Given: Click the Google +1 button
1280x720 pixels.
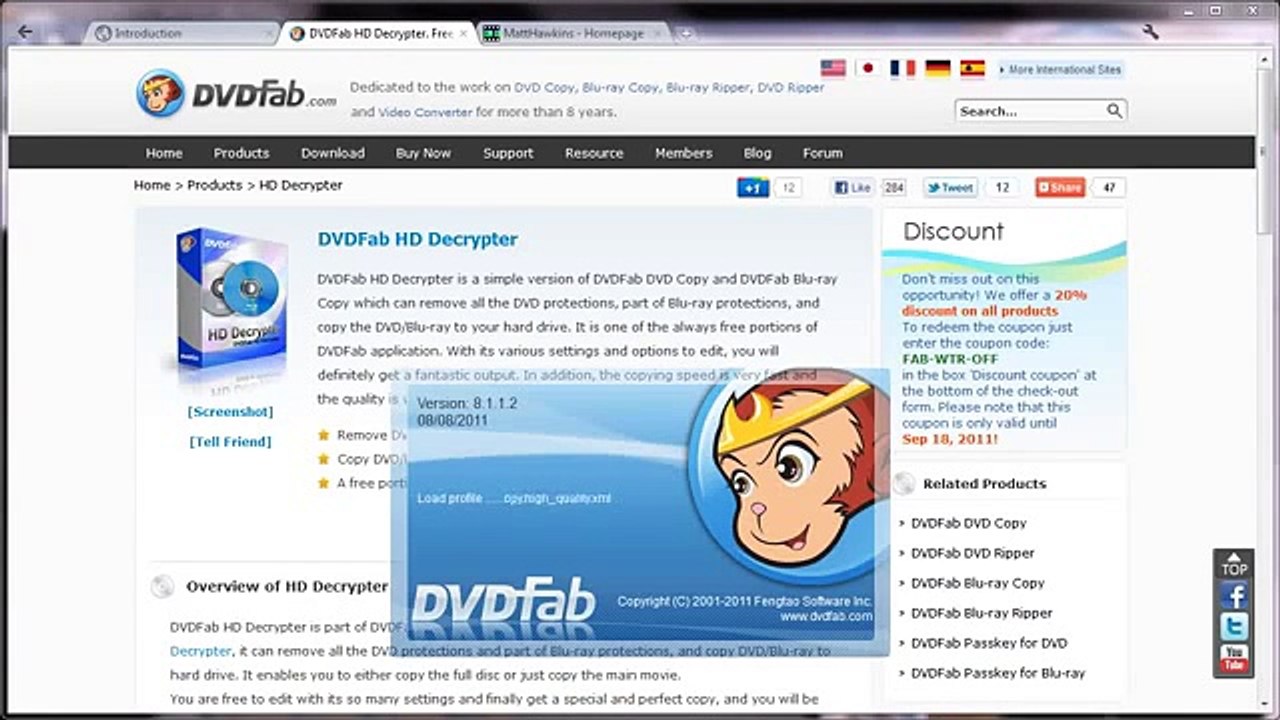Looking at the screenshot, I should coord(753,187).
